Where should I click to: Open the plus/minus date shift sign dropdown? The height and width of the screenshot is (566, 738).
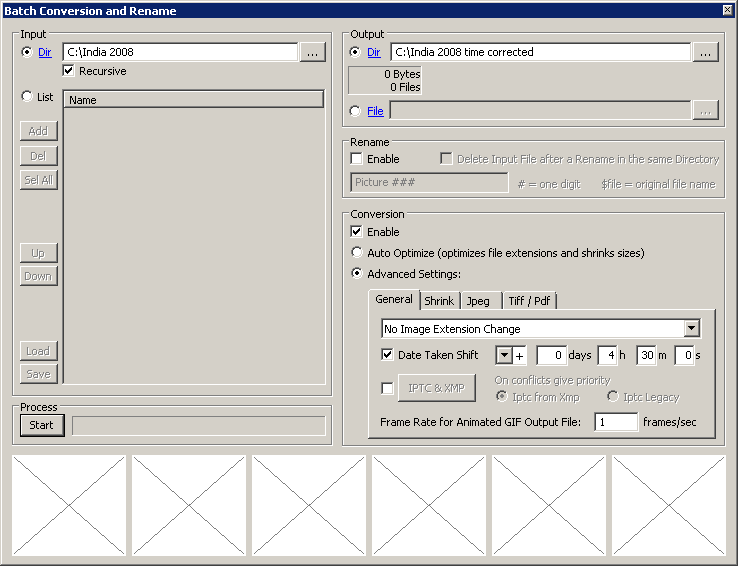click(x=504, y=356)
